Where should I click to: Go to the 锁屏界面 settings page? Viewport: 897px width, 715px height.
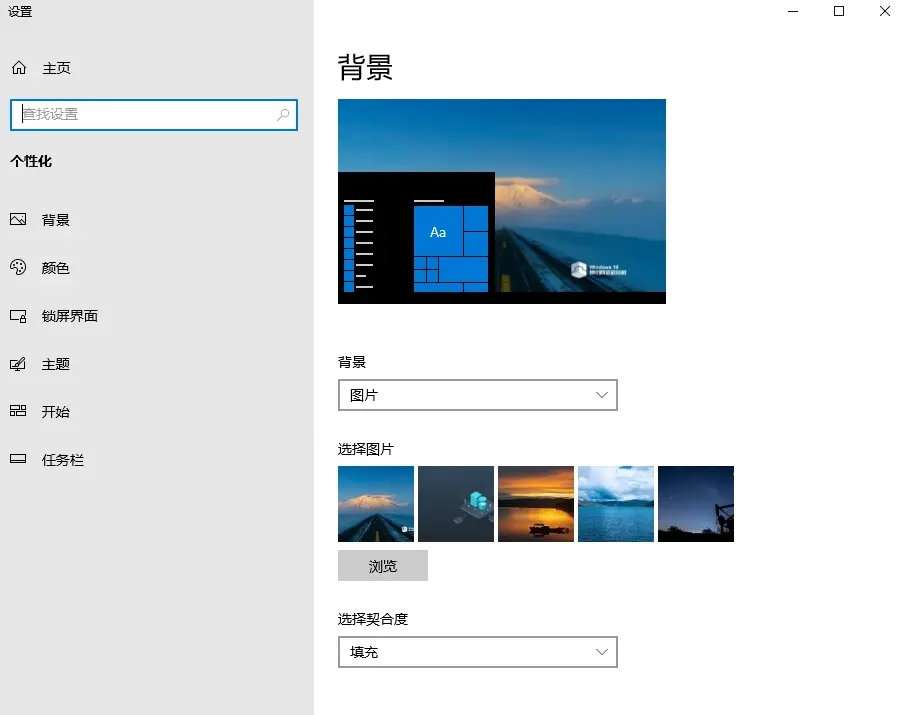pyautogui.click(x=70, y=316)
